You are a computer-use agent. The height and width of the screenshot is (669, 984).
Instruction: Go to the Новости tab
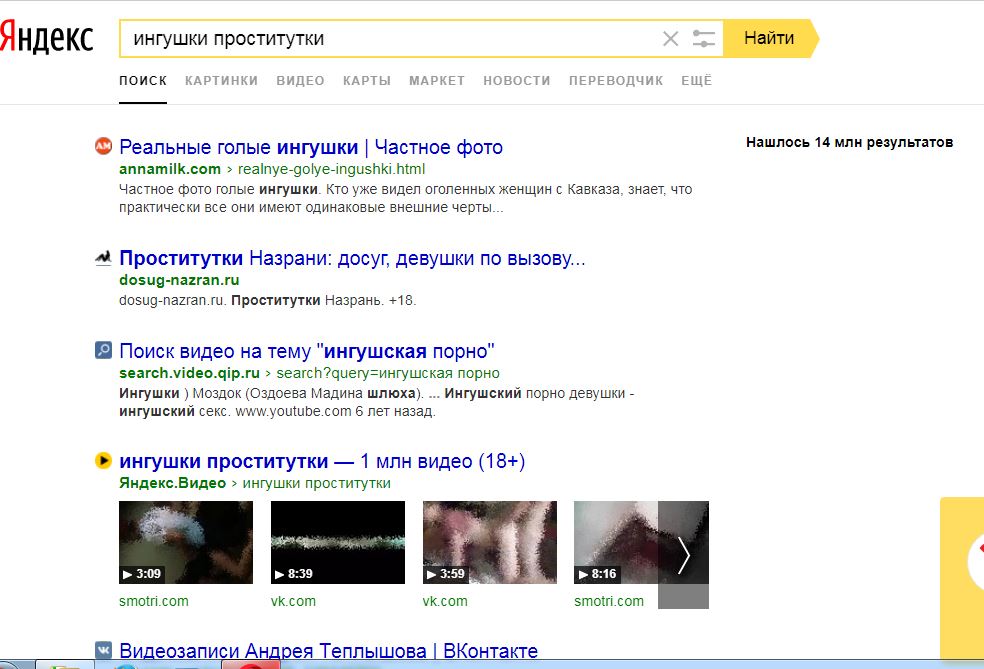pyautogui.click(x=517, y=81)
